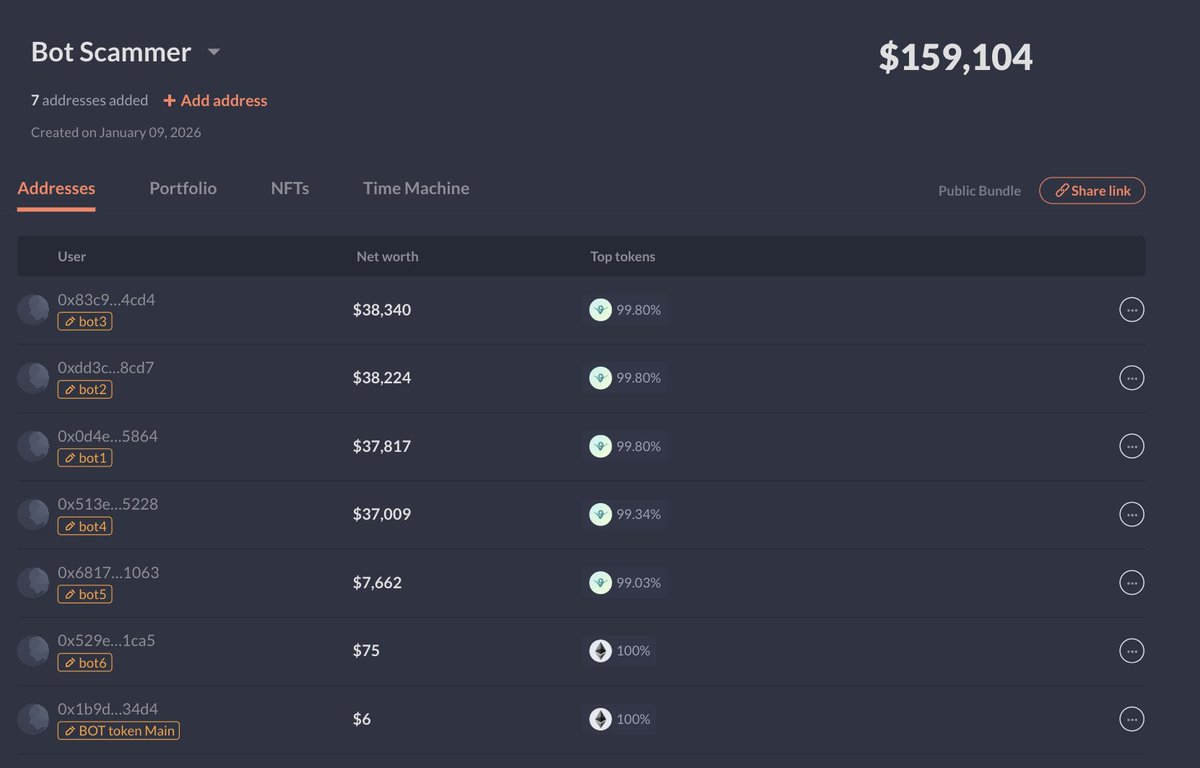Click the $37,009 net worth value
The height and width of the screenshot is (768, 1200).
click(x=382, y=514)
